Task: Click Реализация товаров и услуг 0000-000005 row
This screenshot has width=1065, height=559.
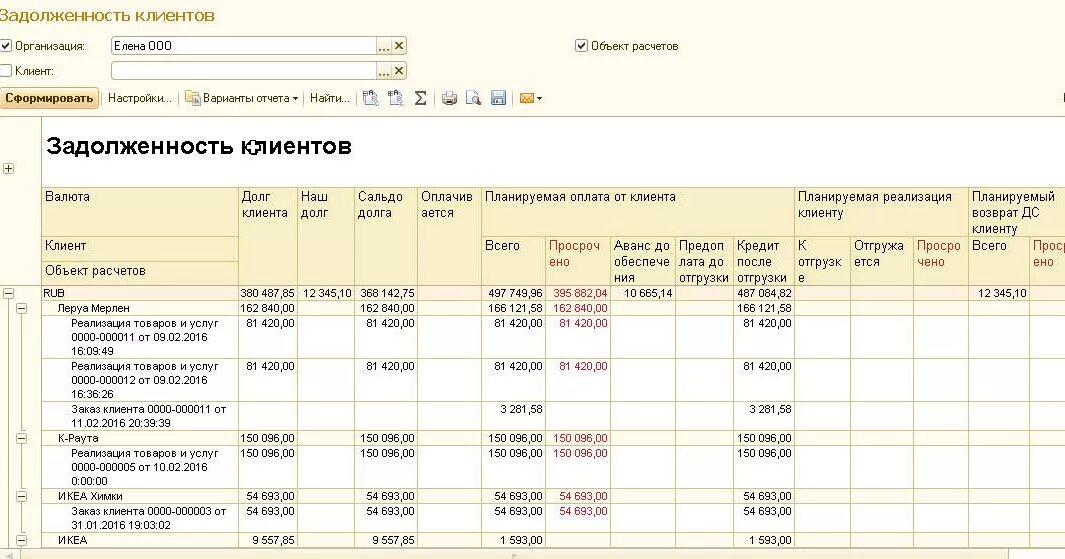Action: coord(140,467)
